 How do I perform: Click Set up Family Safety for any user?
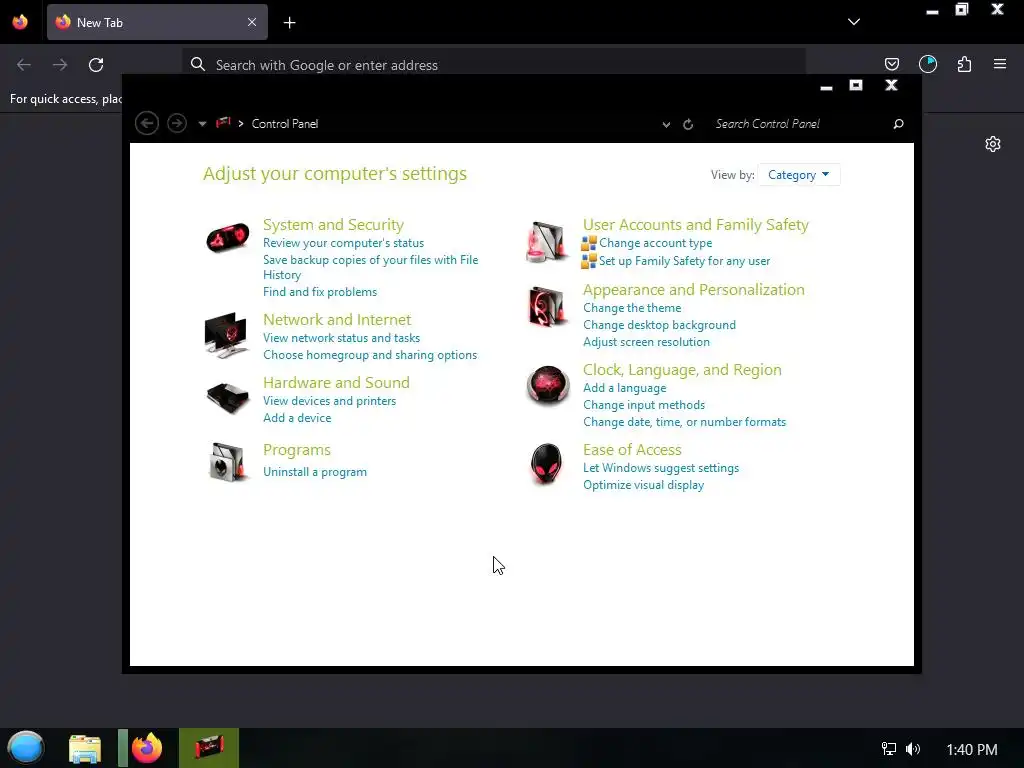click(x=684, y=261)
